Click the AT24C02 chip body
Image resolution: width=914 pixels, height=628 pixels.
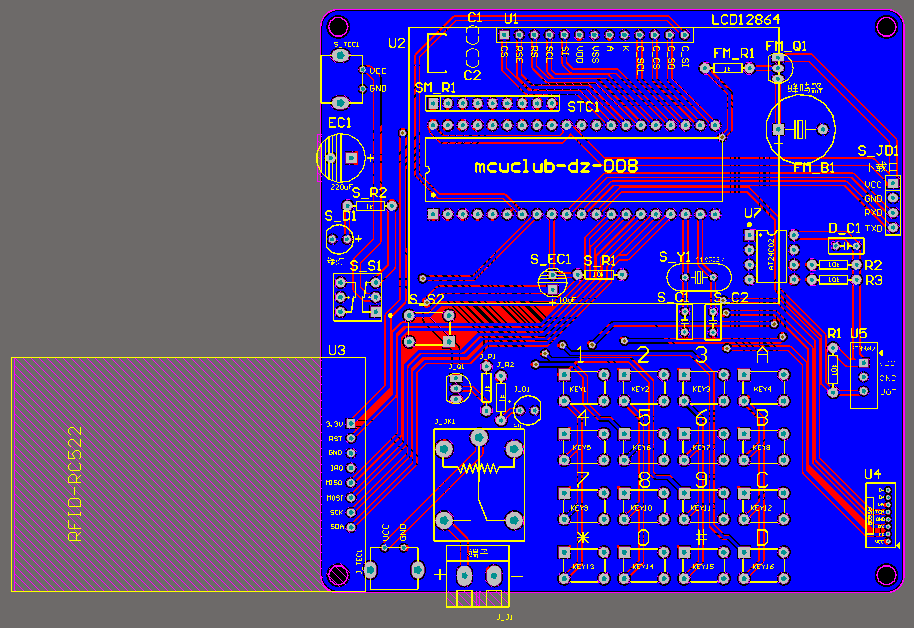[772, 257]
